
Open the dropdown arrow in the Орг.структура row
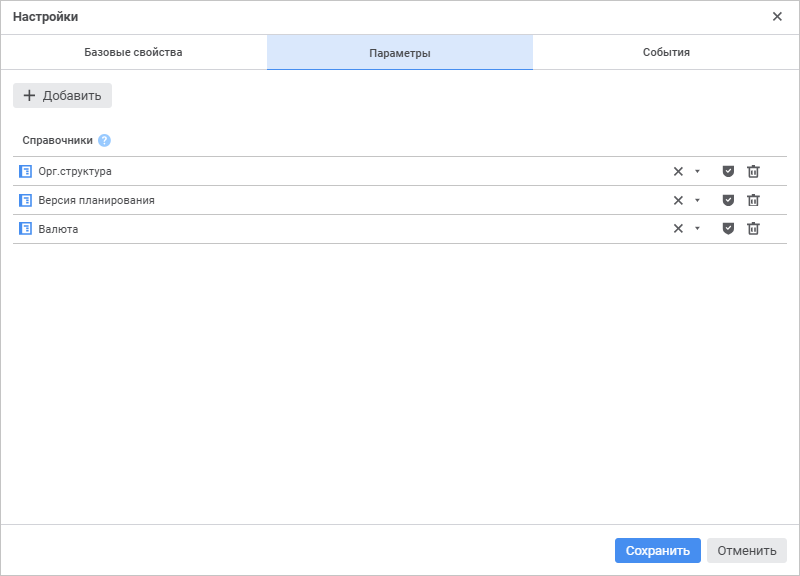pos(697,171)
